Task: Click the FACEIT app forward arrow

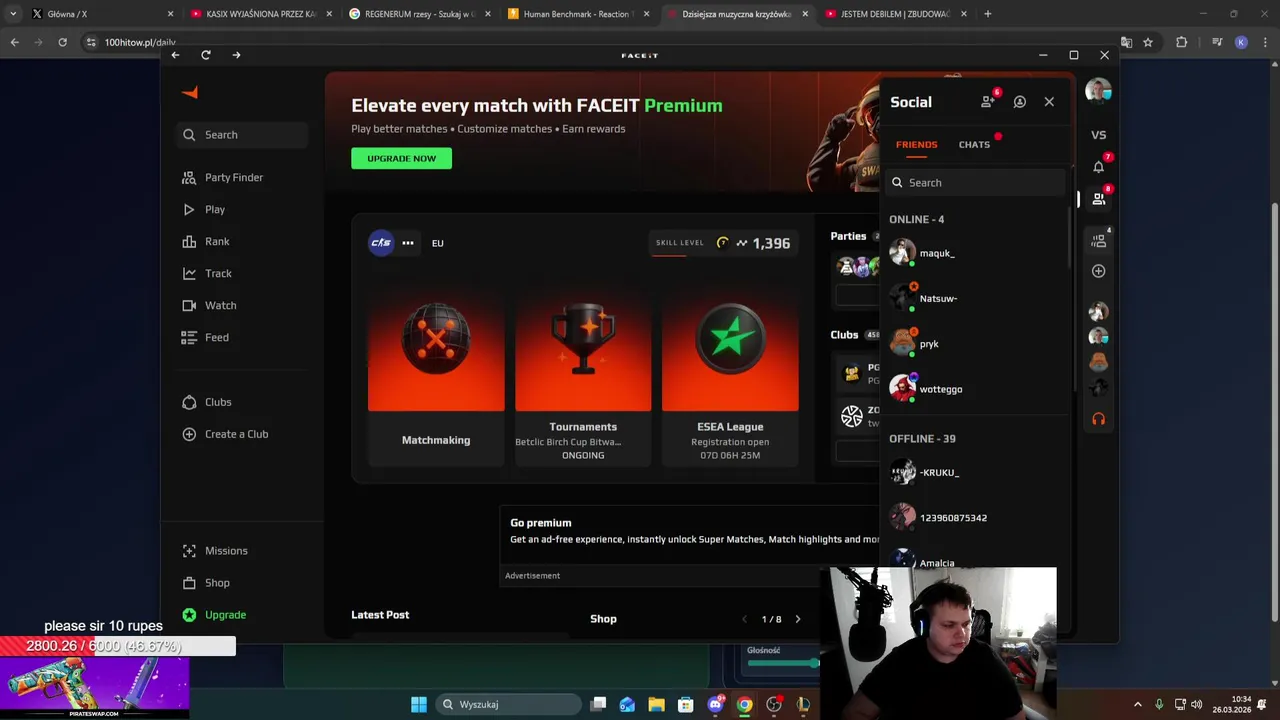Action: 236,55
